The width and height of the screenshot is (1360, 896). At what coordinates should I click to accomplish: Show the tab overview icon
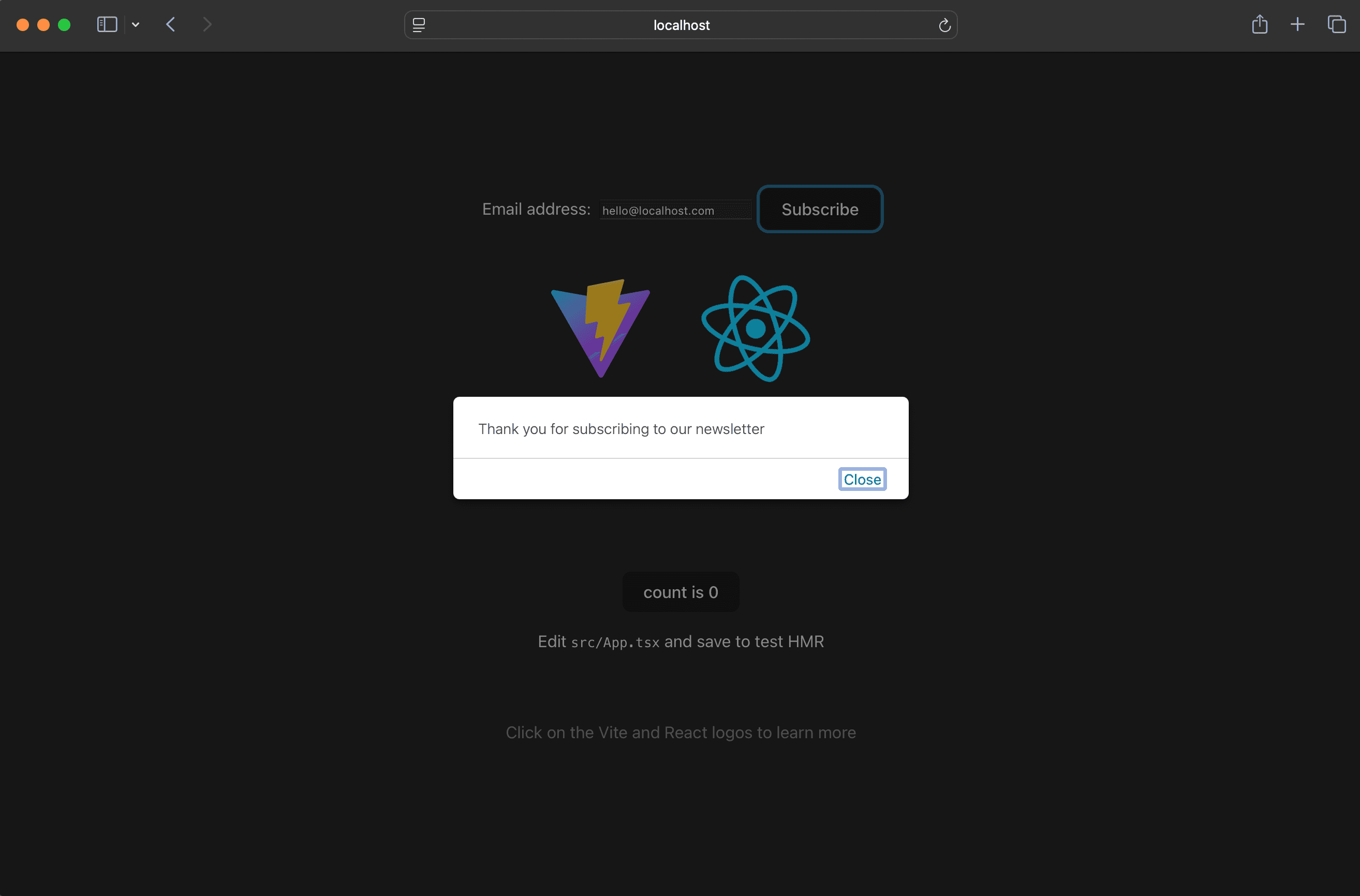1336,24
